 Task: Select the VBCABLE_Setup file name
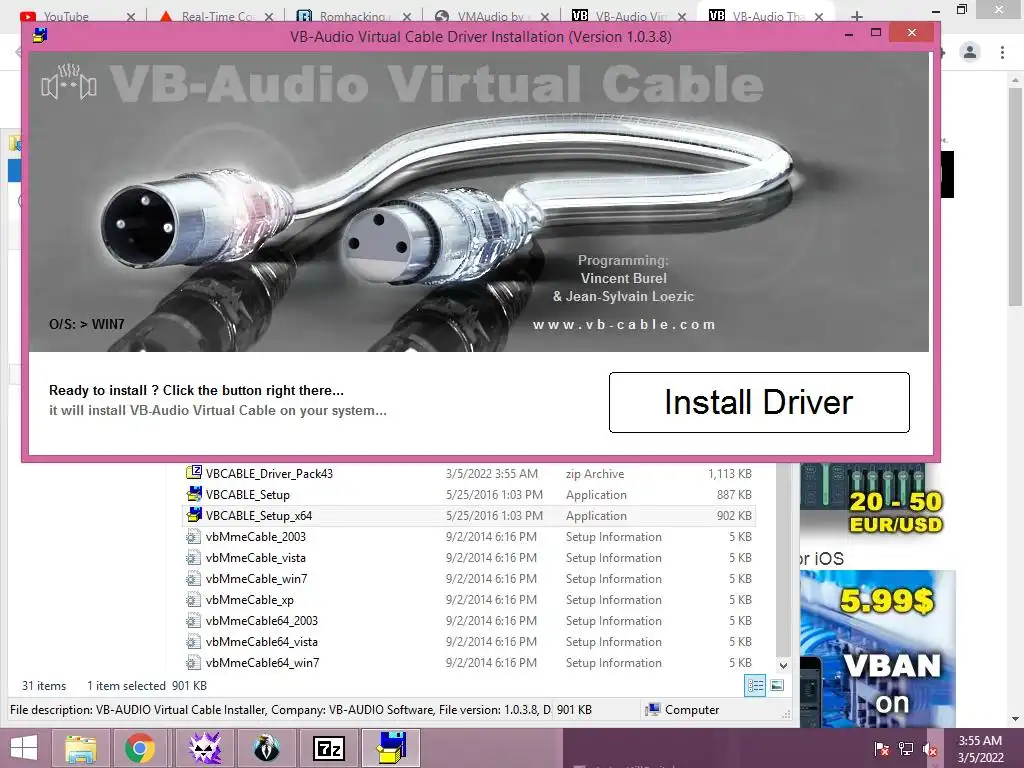point(248,494)
